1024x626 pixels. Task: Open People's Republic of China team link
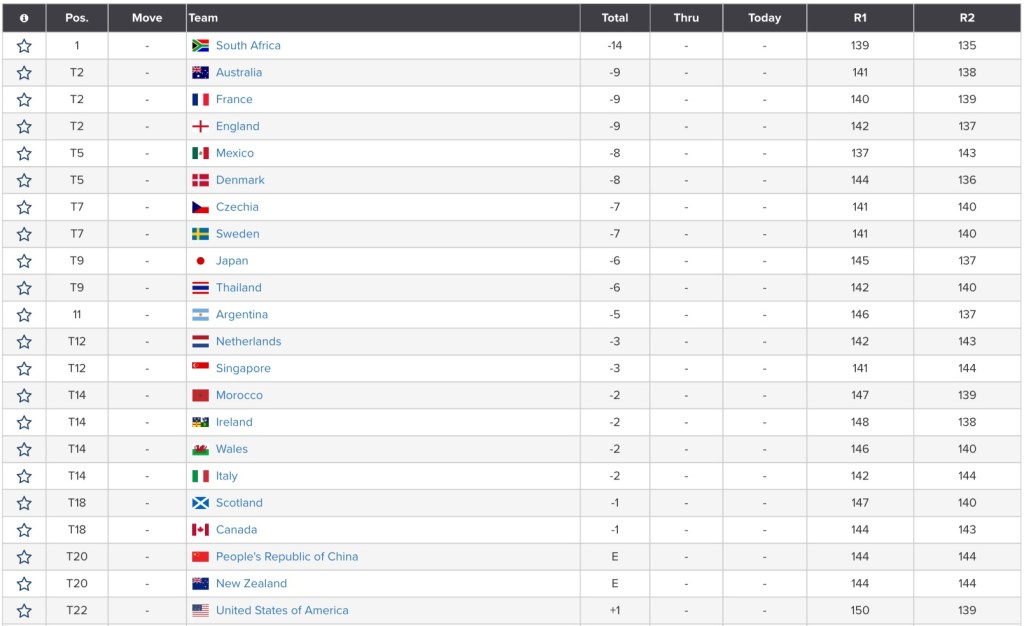pos(287,557)
